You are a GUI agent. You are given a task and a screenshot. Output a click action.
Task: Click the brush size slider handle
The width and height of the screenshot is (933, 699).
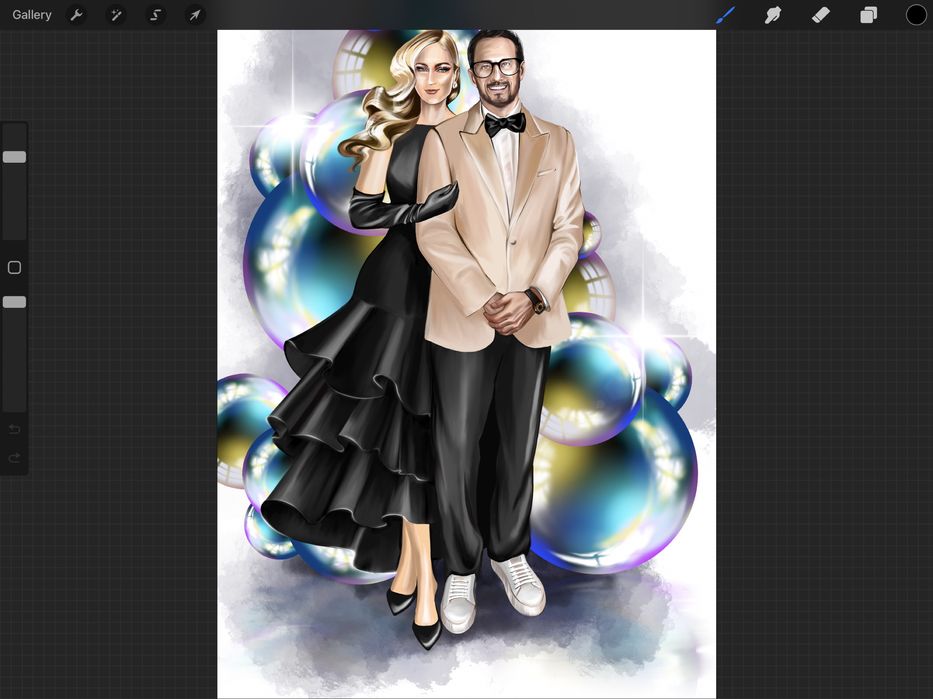(14, 157)
